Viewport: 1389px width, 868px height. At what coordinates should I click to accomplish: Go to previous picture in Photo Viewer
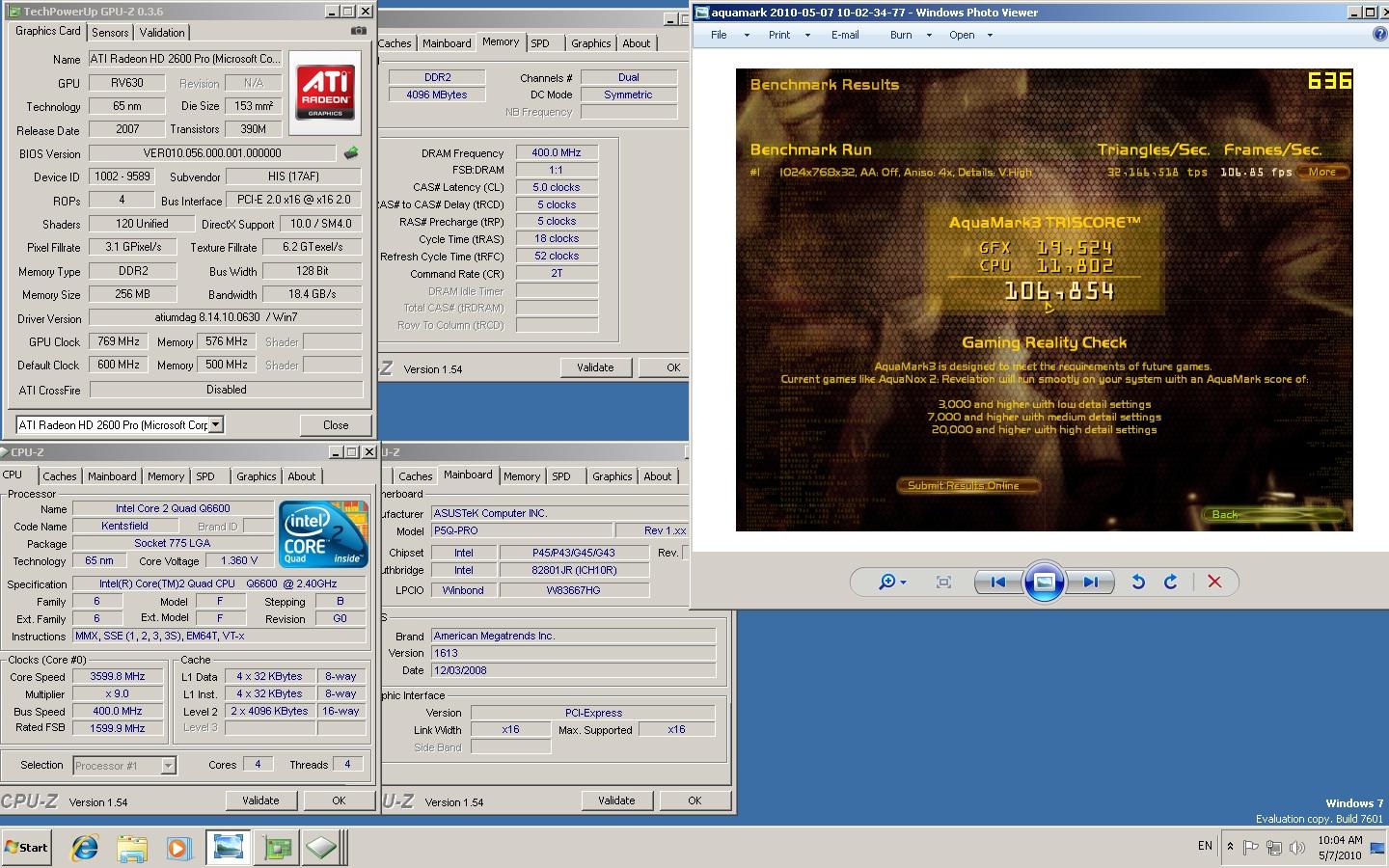pyautogui.click(x=998, y=582)
